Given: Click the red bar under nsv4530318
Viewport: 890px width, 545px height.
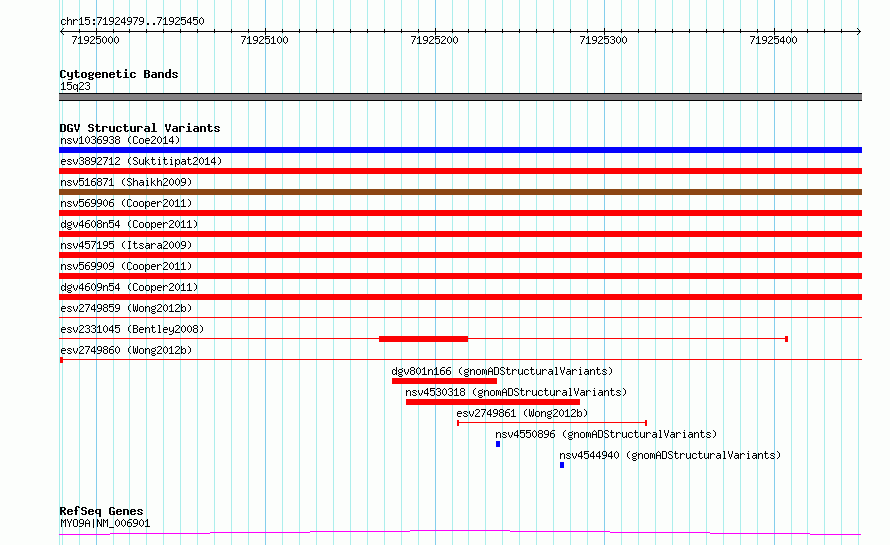Looking at the screenshot, I should pyautogui.click(x=493, y=402).
